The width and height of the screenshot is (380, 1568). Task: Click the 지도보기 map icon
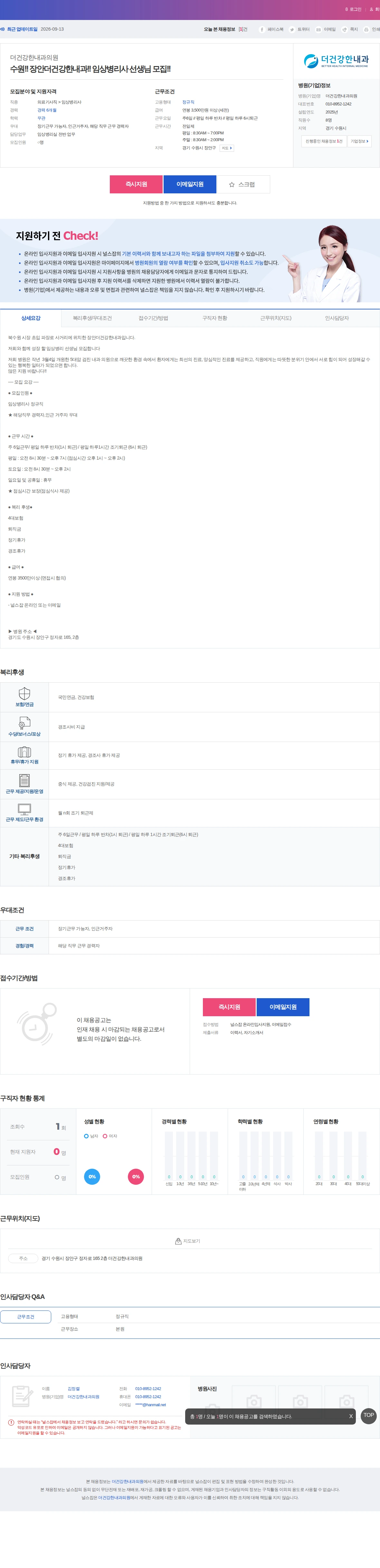[178, 1241]
